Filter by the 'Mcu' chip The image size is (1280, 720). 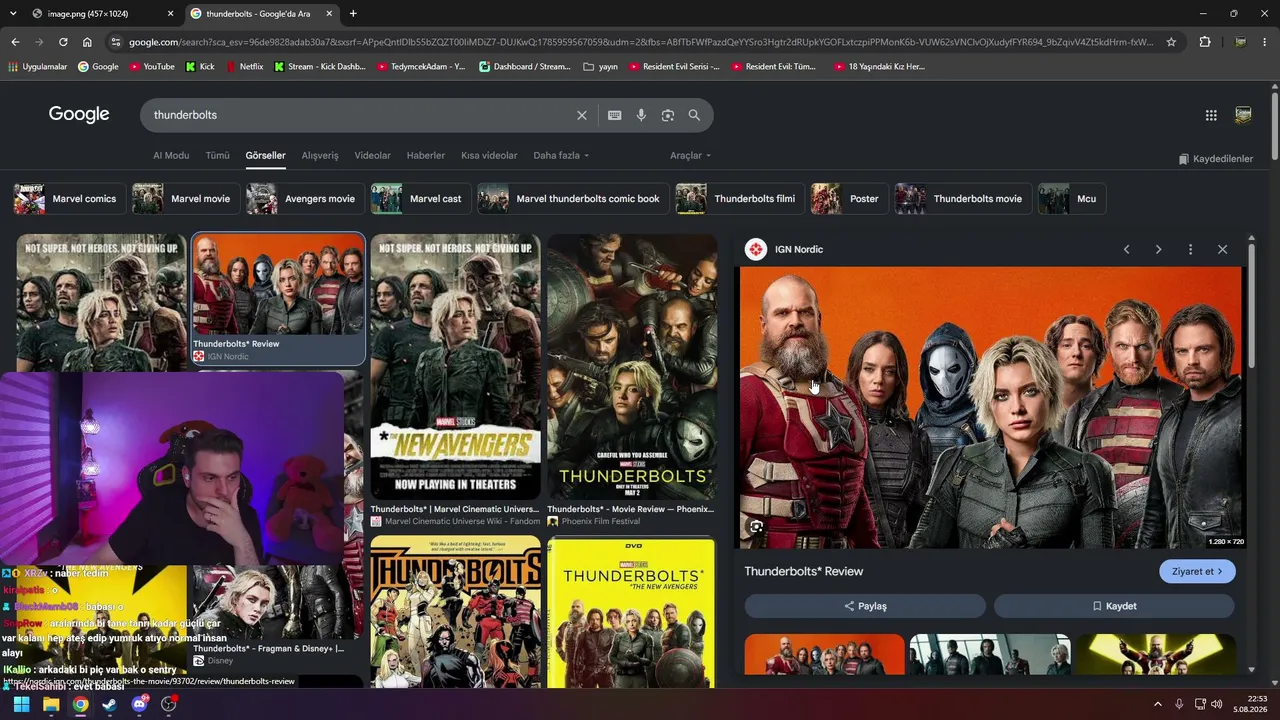1072,199
